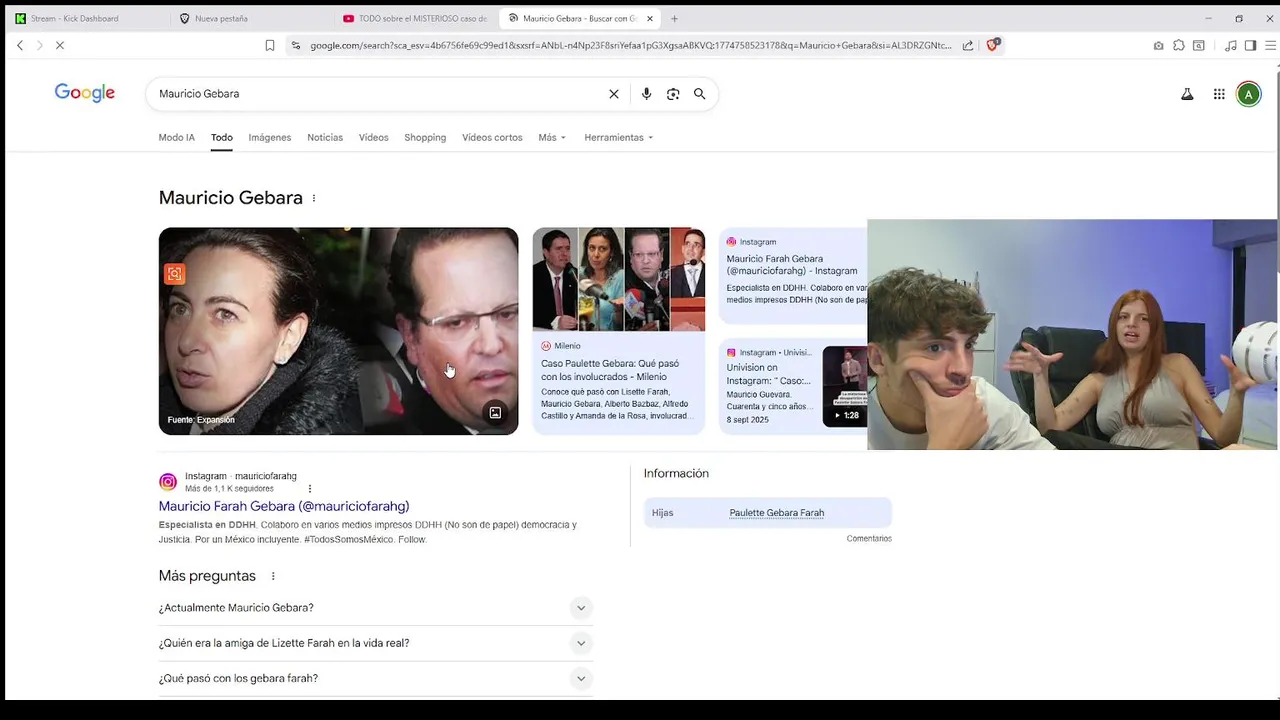Expand question about amiga de Lizette Farah
1280x720 pixels.
(375, 643)
